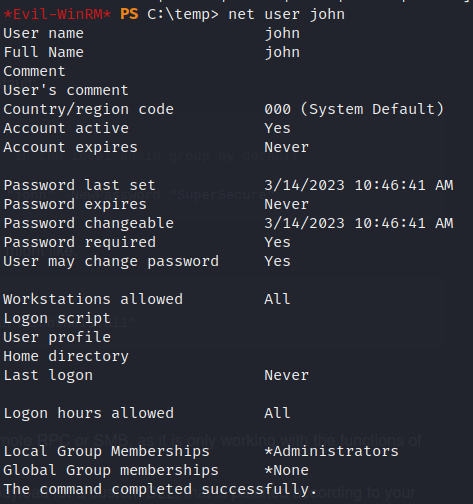Click 'The command completed successfully.' line
Viewport: 473px width, 504px height.
point(160,490)
